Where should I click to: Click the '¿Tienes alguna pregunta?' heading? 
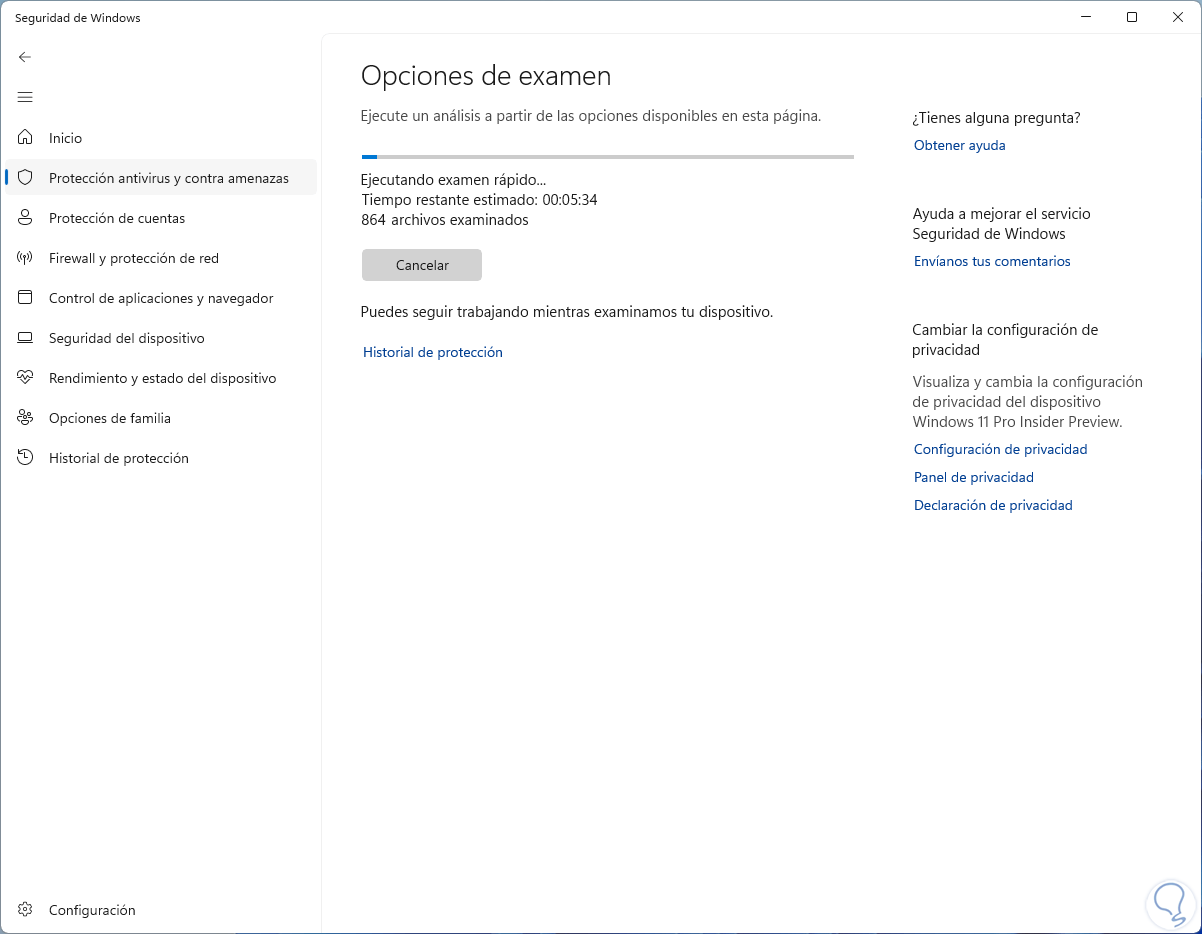(x=996, y=118)
